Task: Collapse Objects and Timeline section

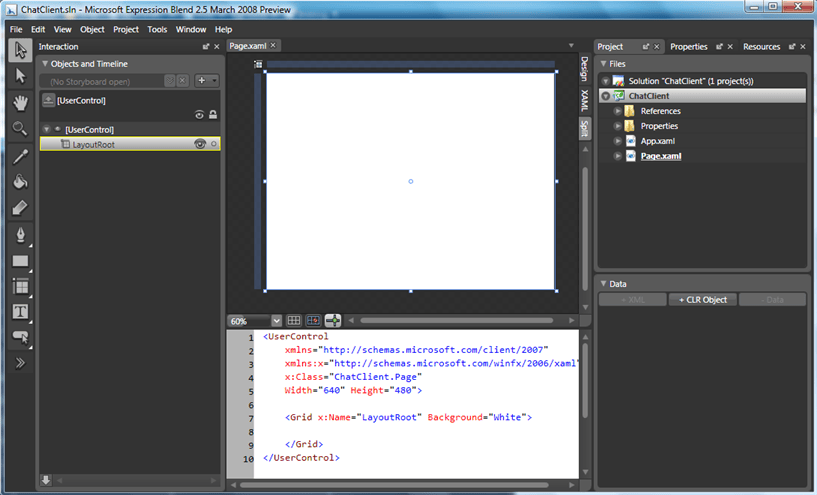Action: click(45, 64)
